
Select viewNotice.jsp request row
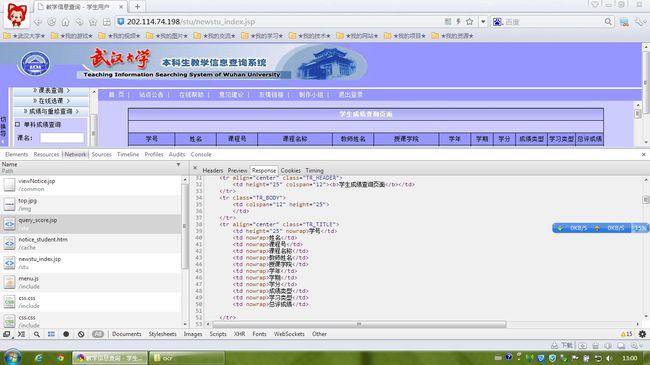[90, 185]
